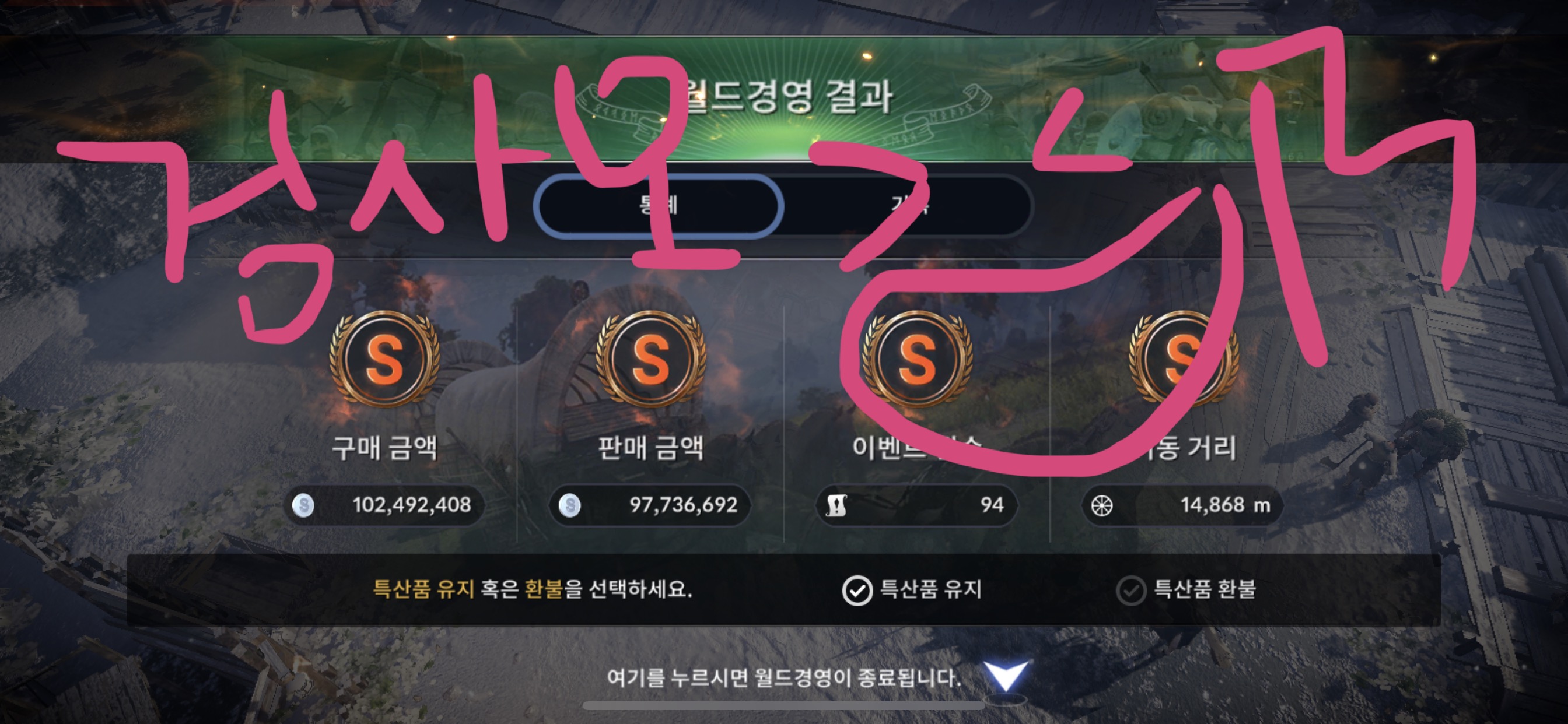Image resolution: width=1568 pixels, height=724 pixels.
Task: Select the 특산품 유지 option
Action: 912,589
